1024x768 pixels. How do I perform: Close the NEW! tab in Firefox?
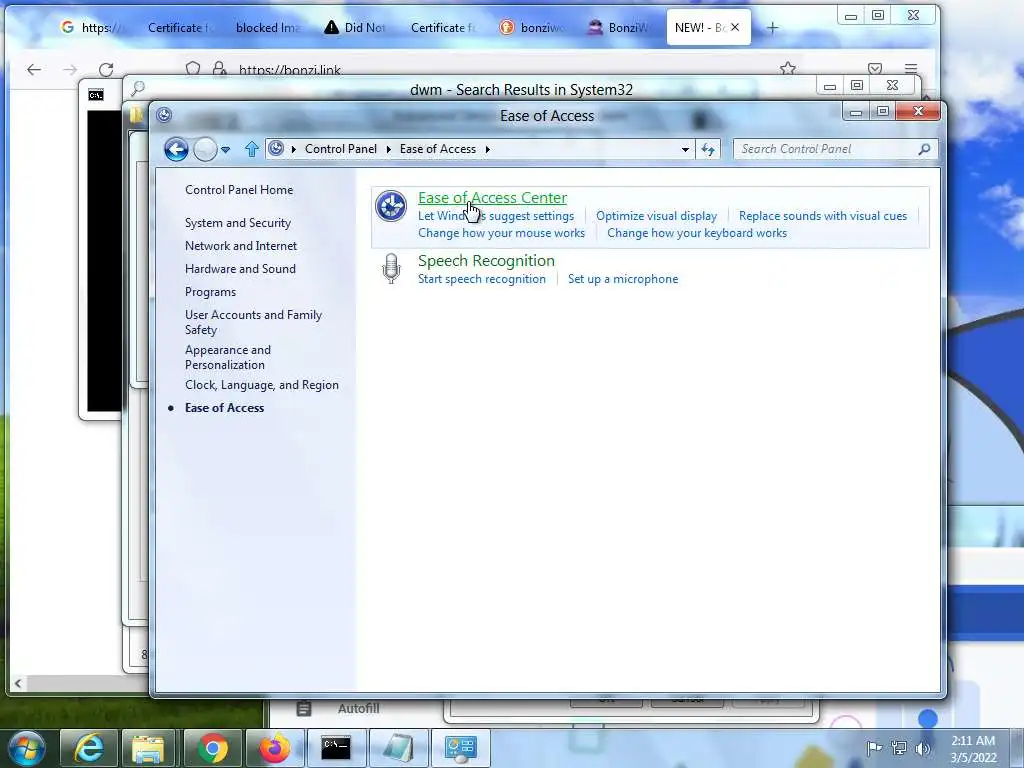[x=735, y=27]
